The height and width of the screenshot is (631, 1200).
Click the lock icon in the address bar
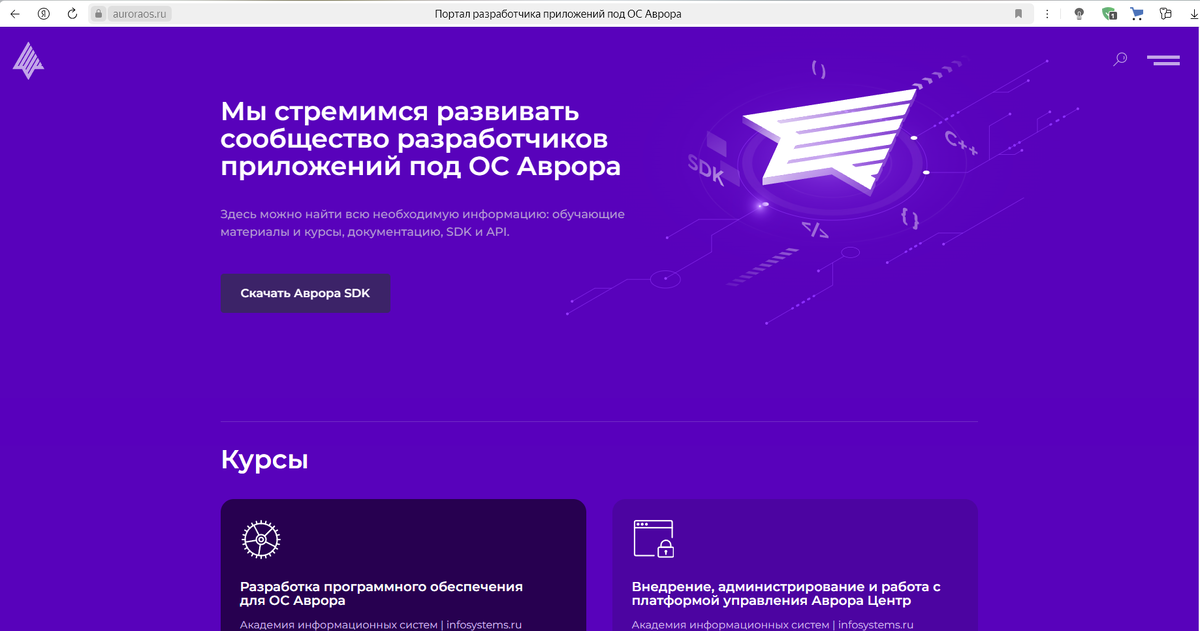[x=97, y=13]
